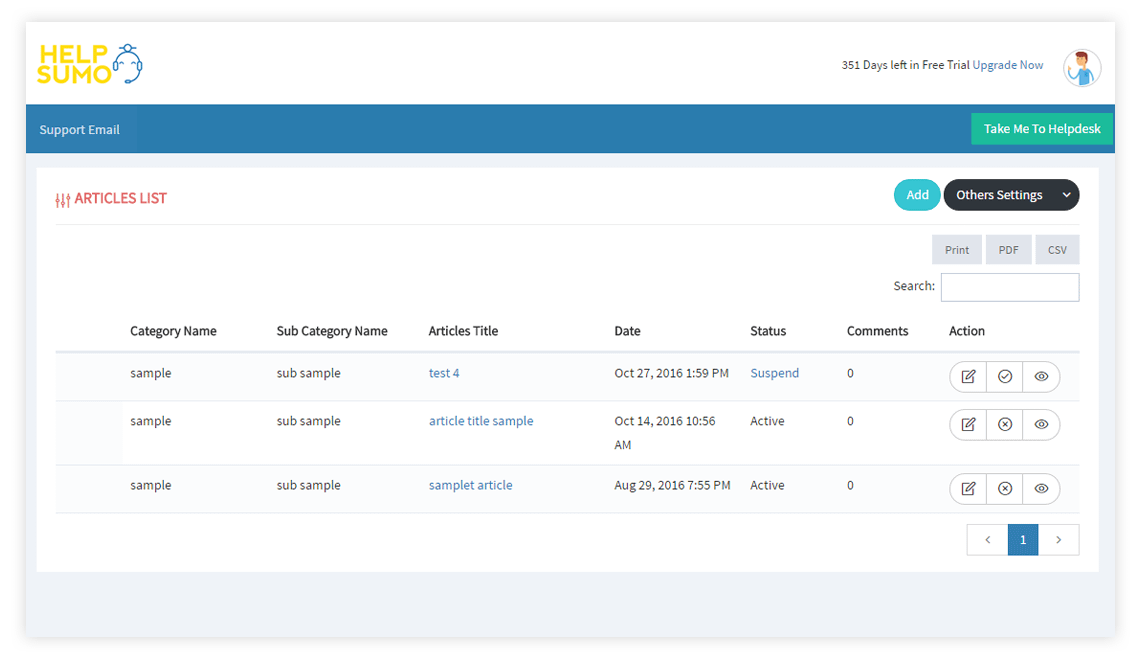Click the free trial days left text
Image resolution: width=1138 pixels, height=661 pixels.
[x=905, y=65]
